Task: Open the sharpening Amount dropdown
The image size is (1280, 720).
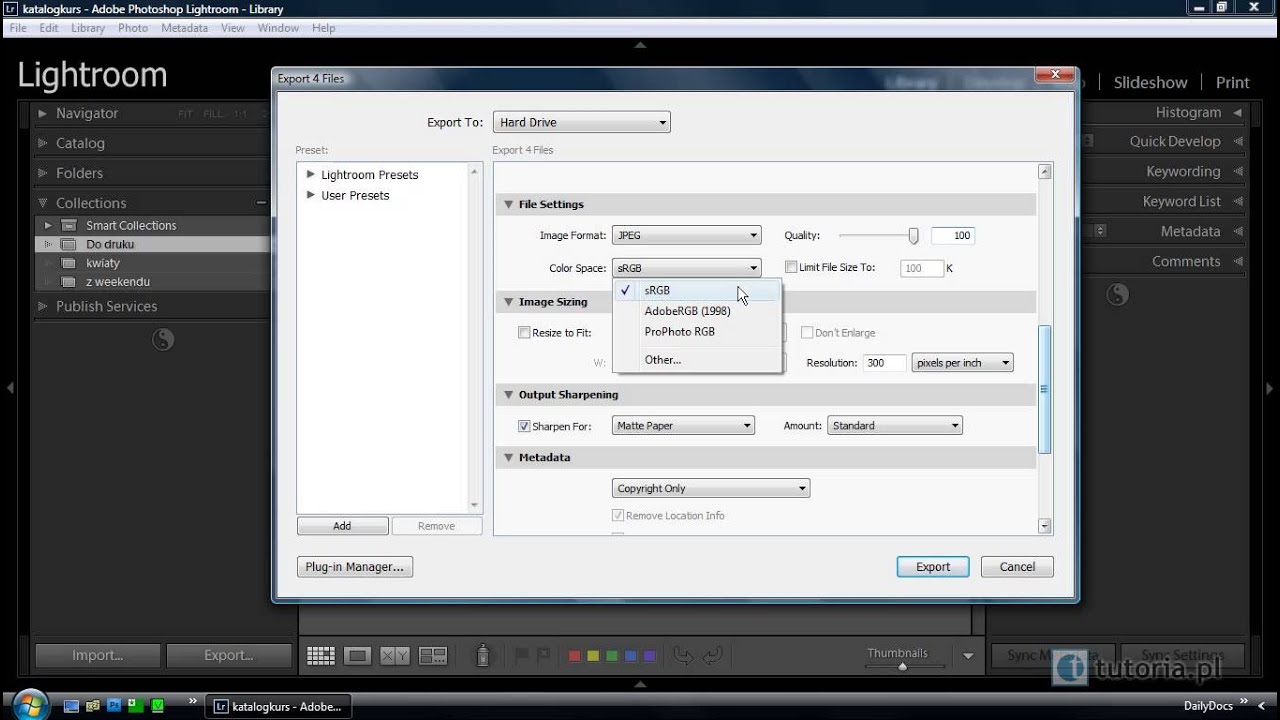Action: click(895, 426)
